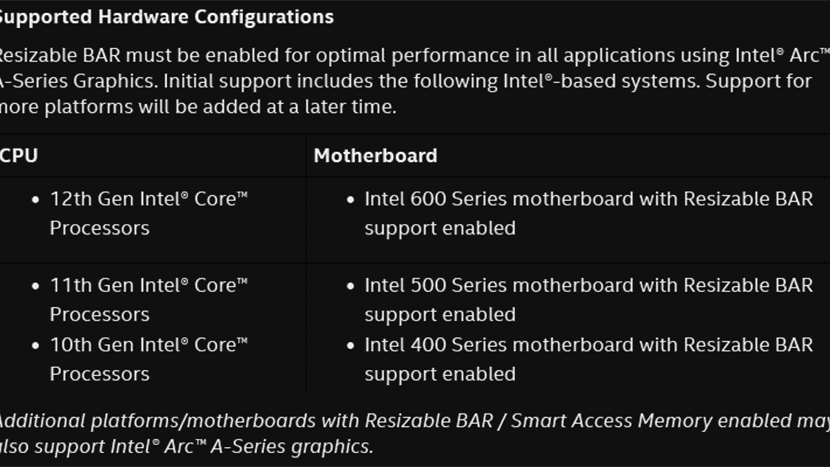The width and height of the screenshot is (830, 467).
Task: Click the CPU column header
Action: click(x=19, y=155)
